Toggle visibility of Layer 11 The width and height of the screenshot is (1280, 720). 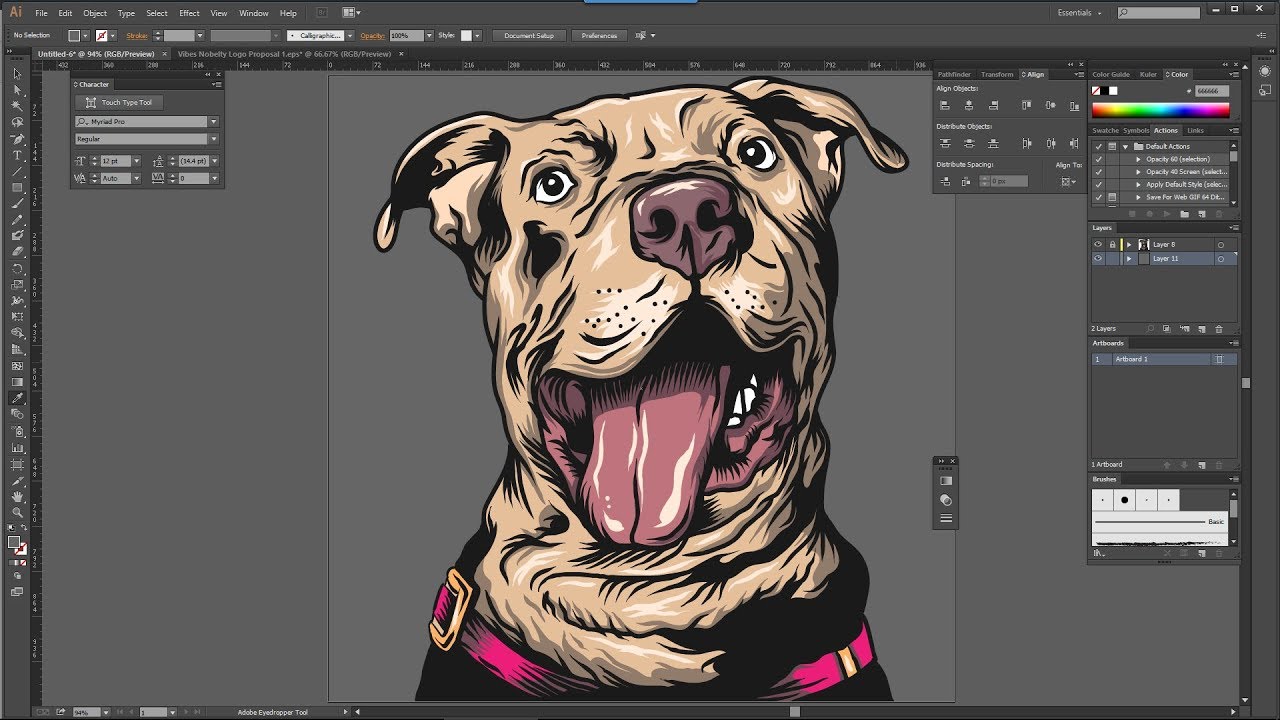pyautogui.click(x=1096, y=258)
